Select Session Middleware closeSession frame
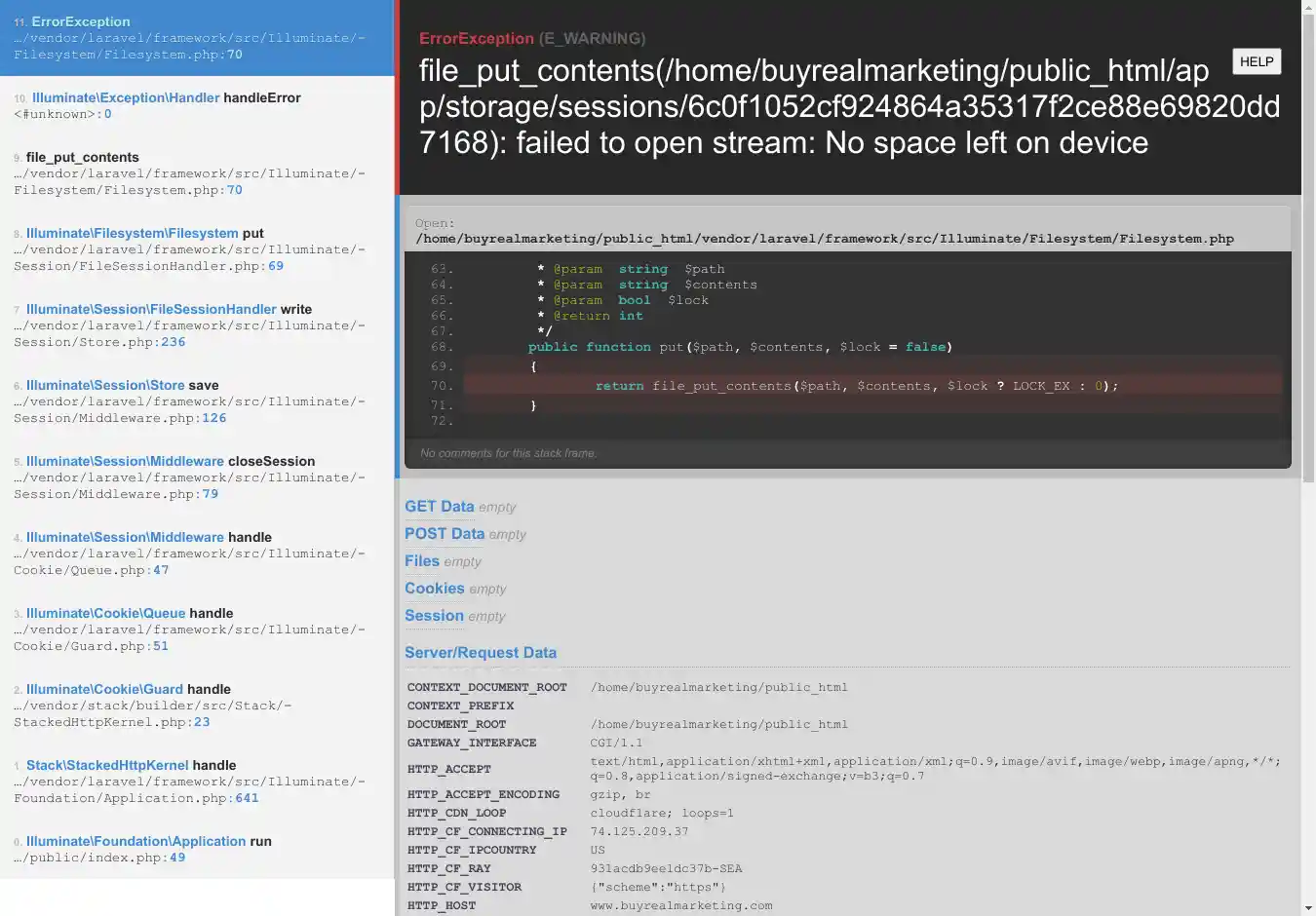Screen dimensions: 1316x916 (195, 477)
